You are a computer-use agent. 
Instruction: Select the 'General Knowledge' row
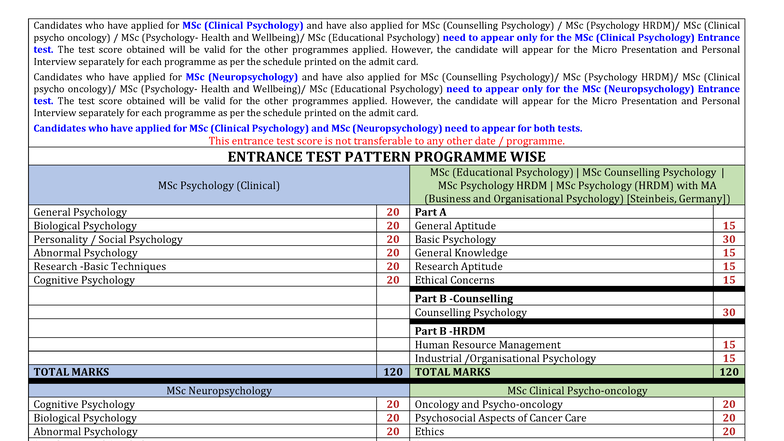coord(461,252)
